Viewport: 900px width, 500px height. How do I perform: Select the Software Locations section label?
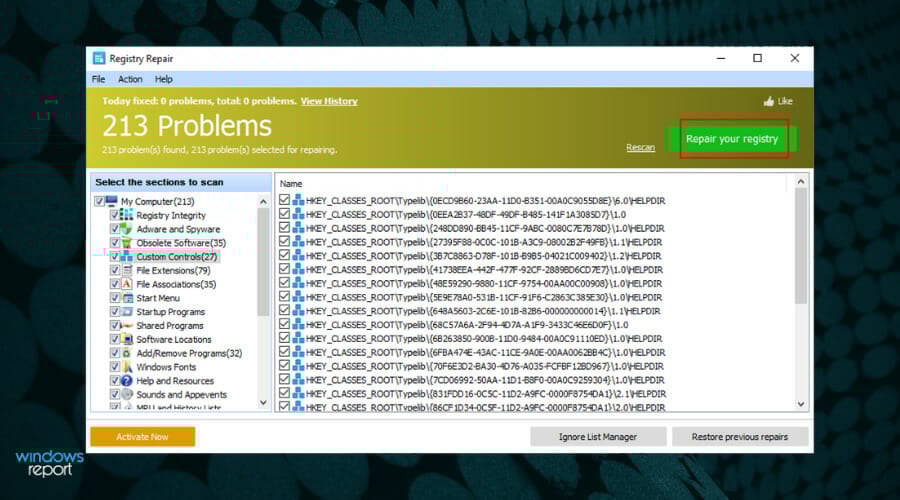point(173,339)
